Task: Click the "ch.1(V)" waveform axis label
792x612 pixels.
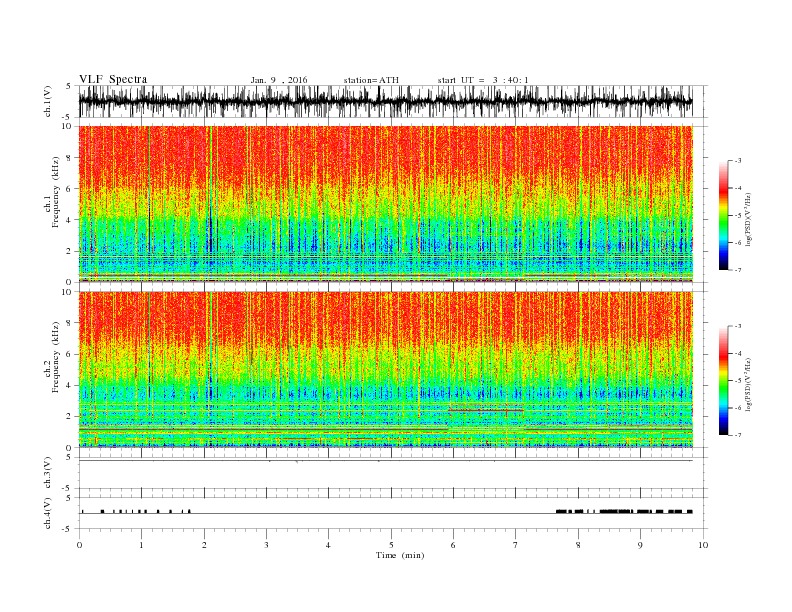Action: pos(48,101)
